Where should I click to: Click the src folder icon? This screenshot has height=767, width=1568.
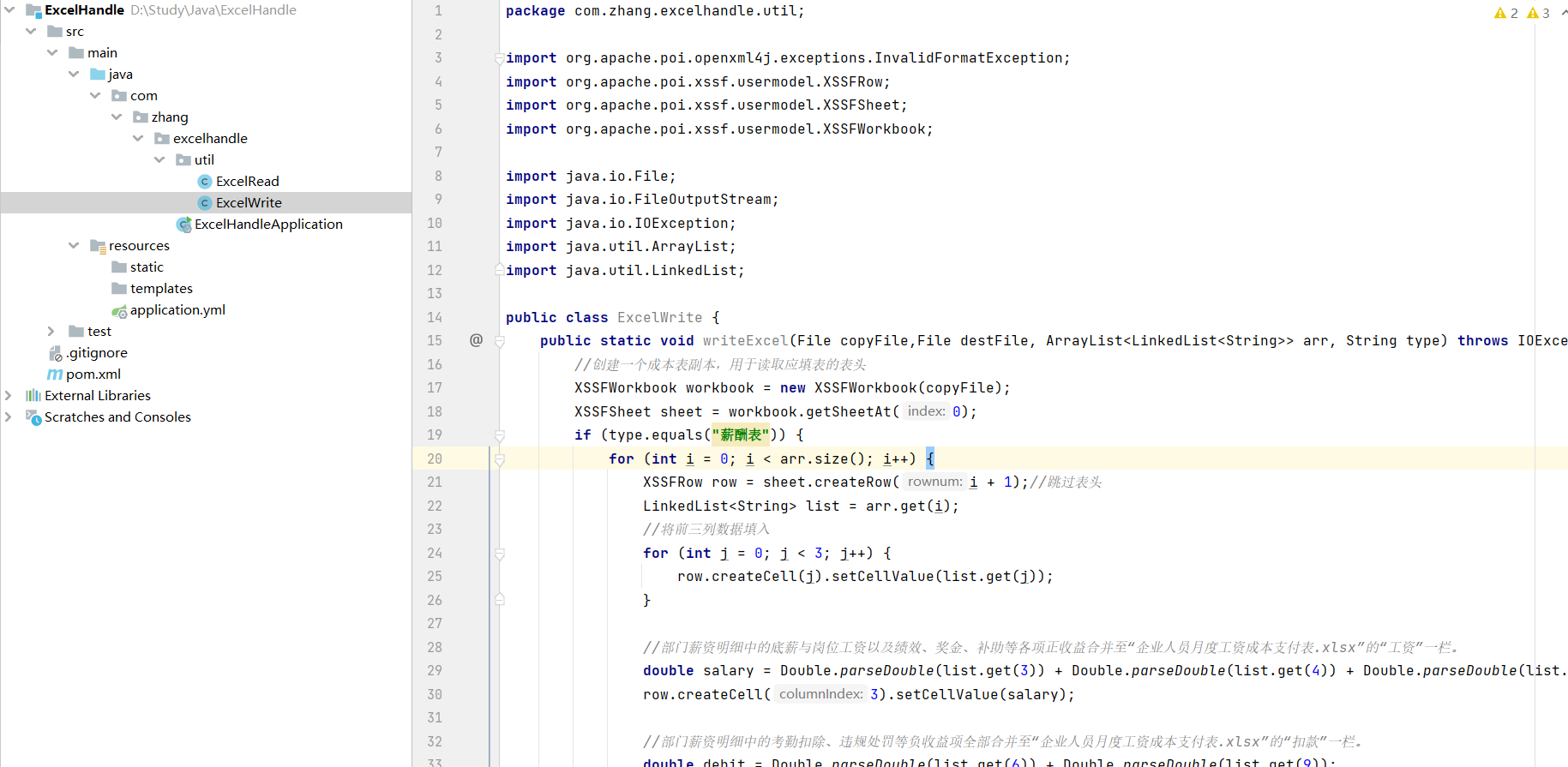point(55,32)
